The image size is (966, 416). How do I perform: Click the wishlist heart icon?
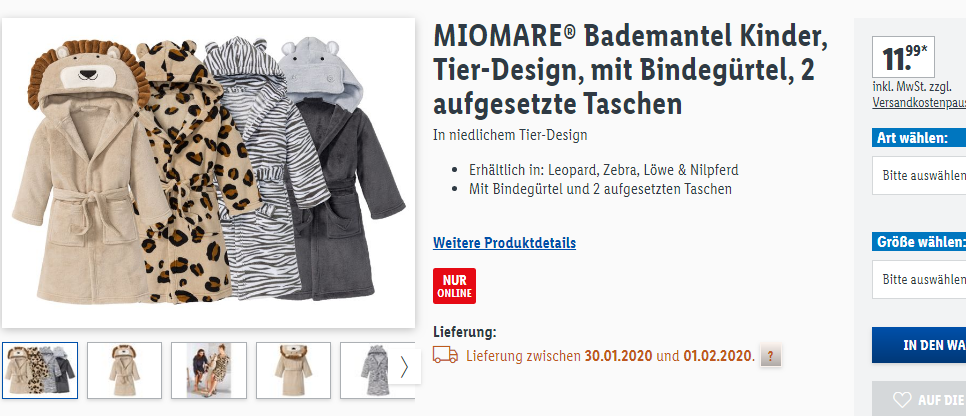pyautogui.click(x=902, y=400)
